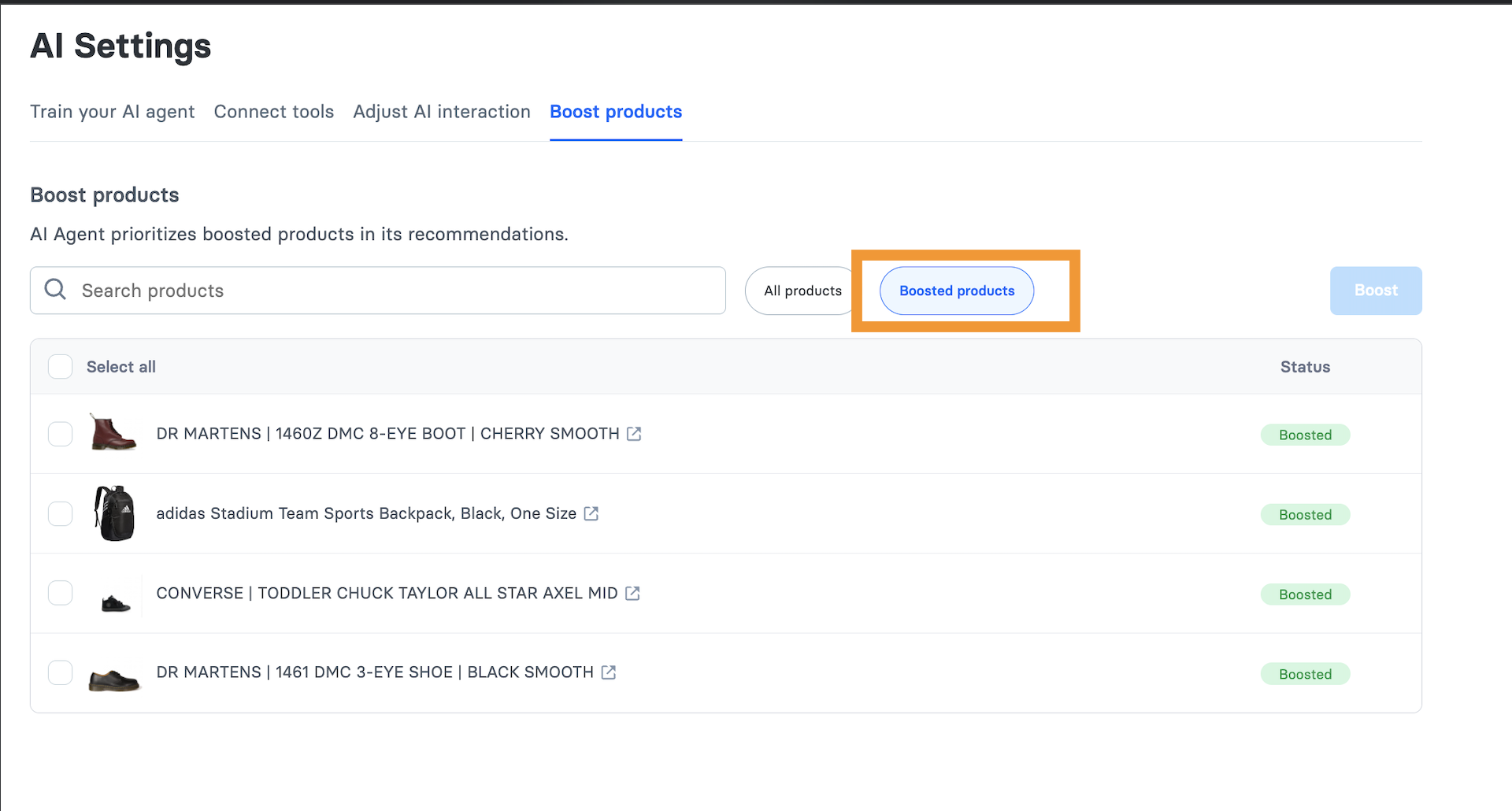Click the cherry boot product thumbnail
The width and height of the screenshot is (1512, 811).
(113, 433)
